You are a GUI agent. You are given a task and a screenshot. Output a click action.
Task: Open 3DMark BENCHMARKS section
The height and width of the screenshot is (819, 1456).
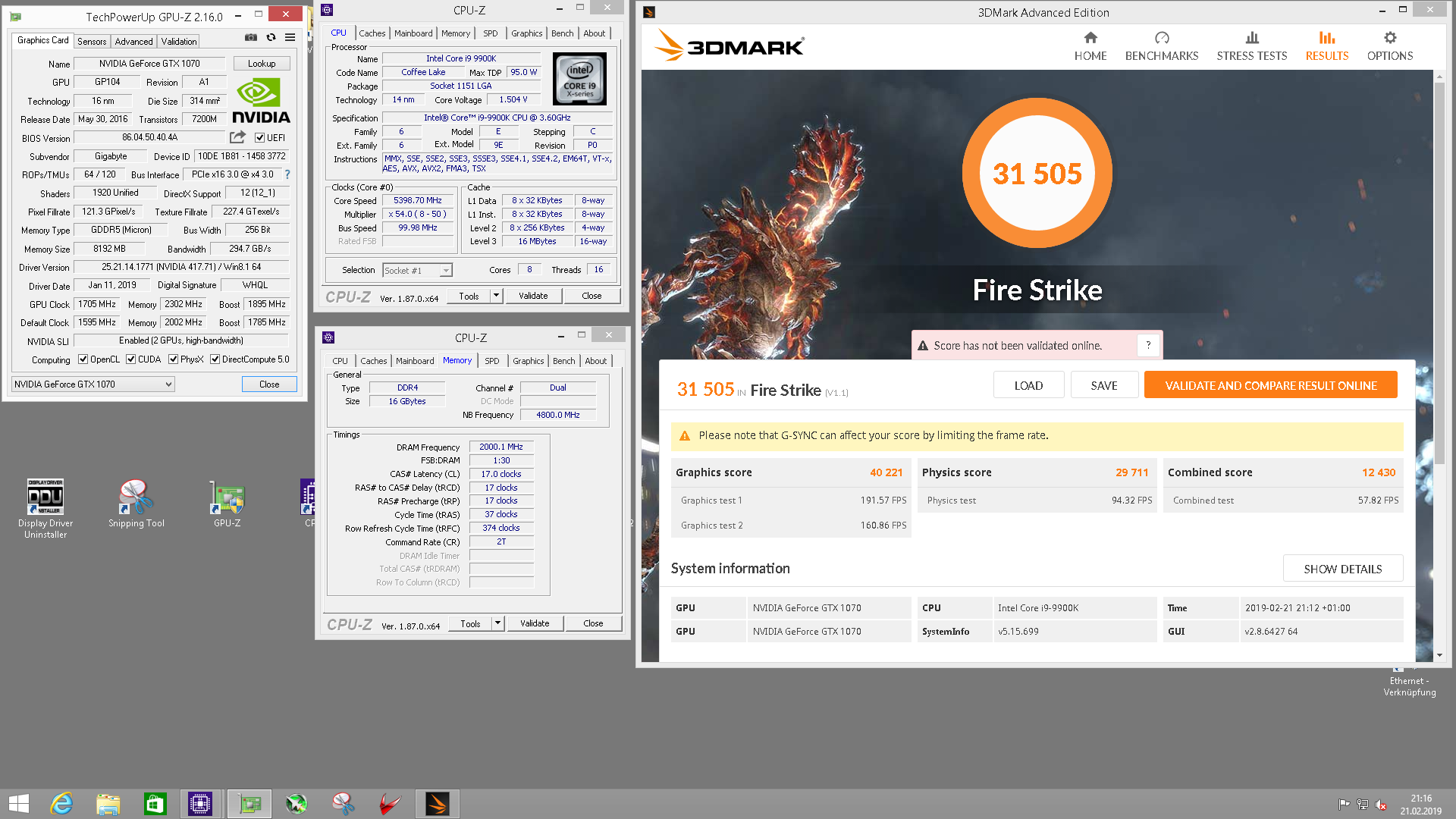pyautogui.click(x=1162, y=46)
